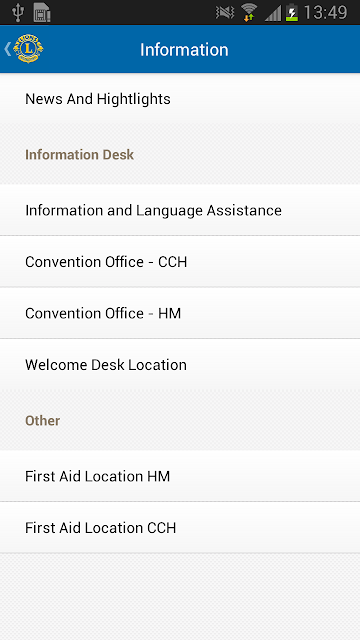Open Welcome Desk Location entry
Viewport: 360px width, 640px height.
click(x=180, y=364)
